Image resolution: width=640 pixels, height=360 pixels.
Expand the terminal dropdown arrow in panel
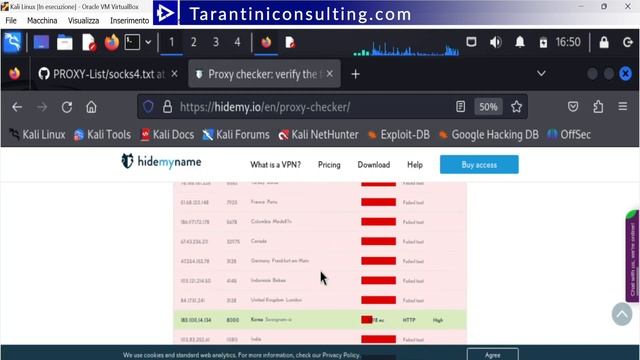[148, 42]
